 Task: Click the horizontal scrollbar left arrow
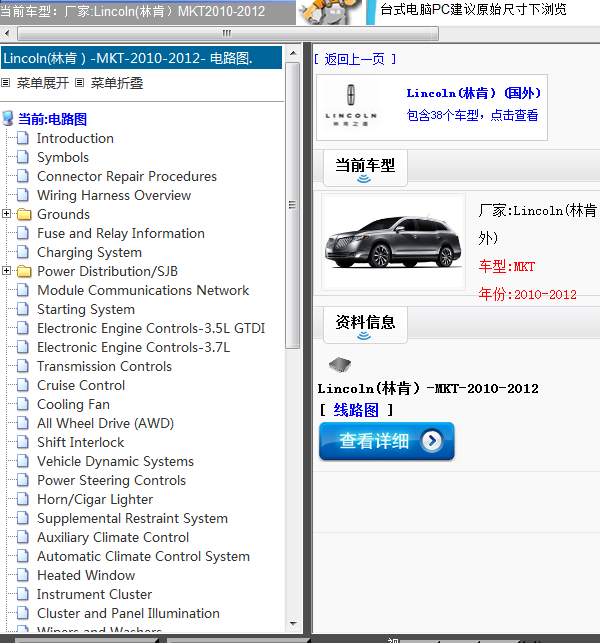pos(7,33)
